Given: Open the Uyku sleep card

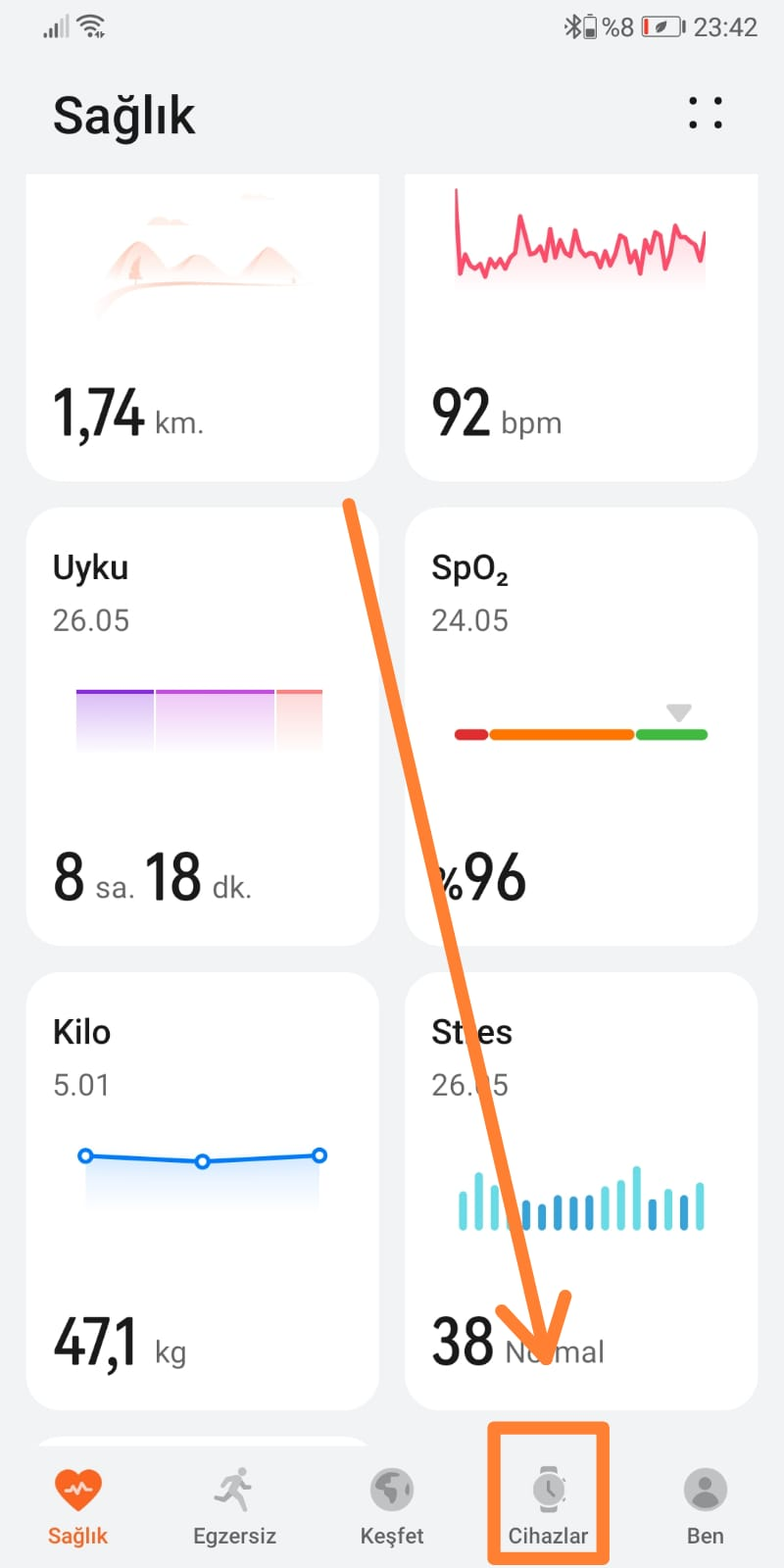Looking at the screenshot, I should (x=202, y=725).
